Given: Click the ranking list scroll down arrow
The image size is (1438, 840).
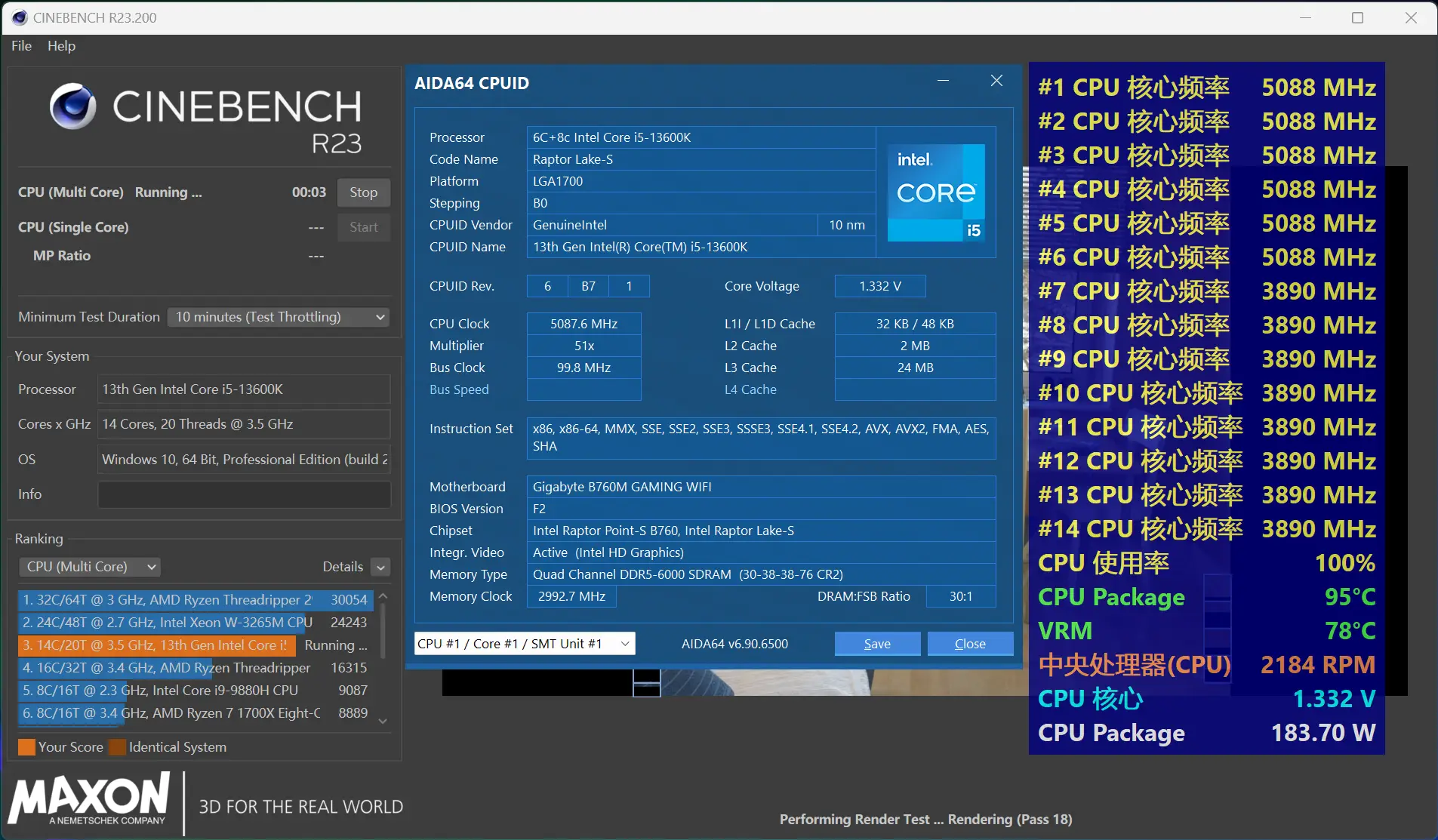Looking at the screenshot, I should click(383, 722).
